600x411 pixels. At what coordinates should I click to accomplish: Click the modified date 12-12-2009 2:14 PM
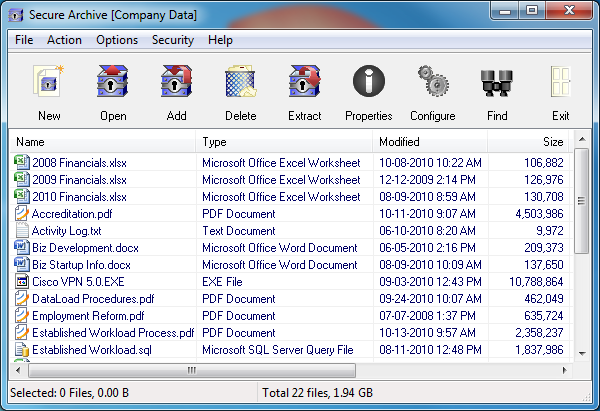pyautogui.click(x=427, y=179)
